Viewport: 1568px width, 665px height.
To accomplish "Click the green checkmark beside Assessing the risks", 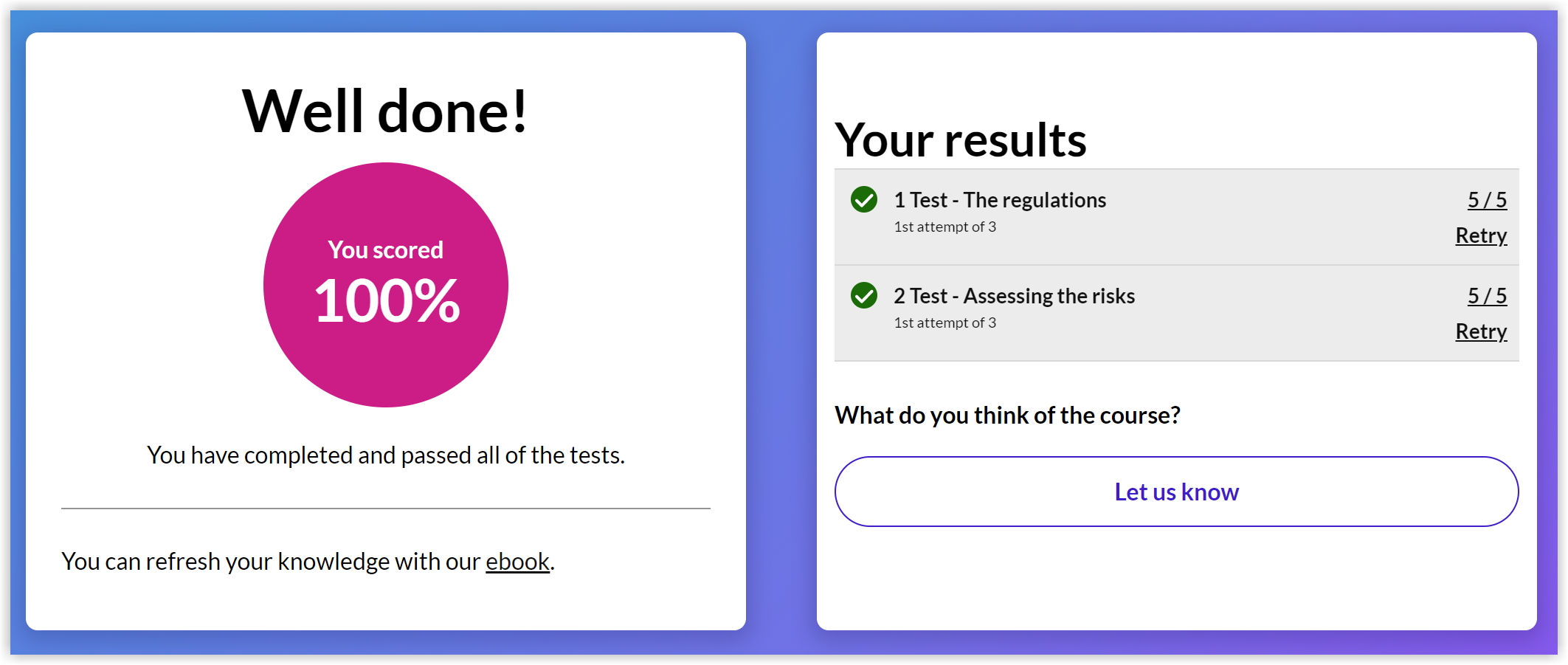I will [863, 295].
